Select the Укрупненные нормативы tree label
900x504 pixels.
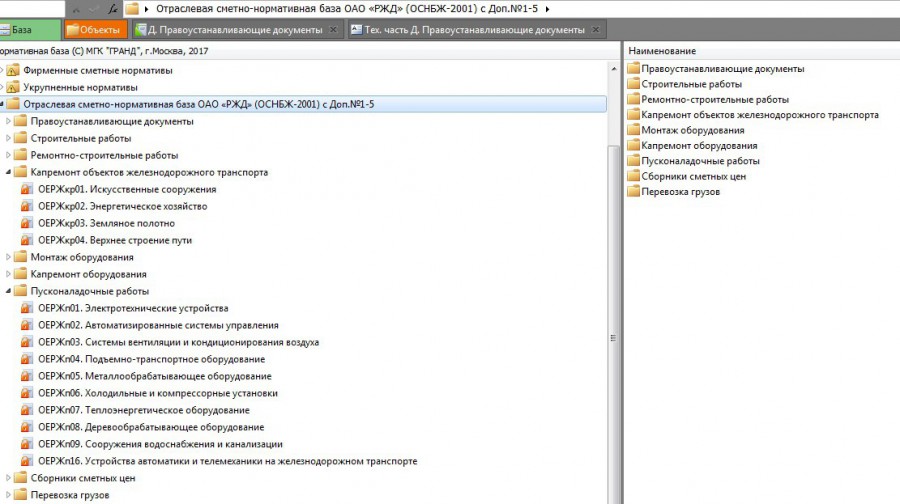coord(80,87)
